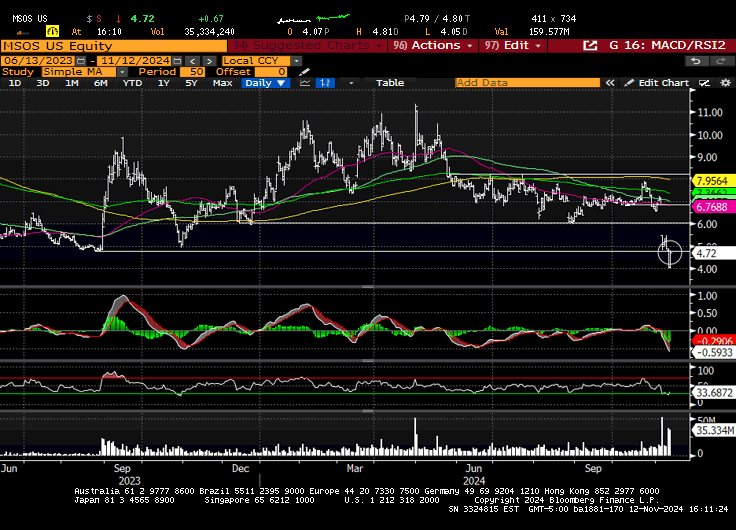This screenshot has height=530, width=736.
Task: Select the Max range
Action: (x=222, y=83)
